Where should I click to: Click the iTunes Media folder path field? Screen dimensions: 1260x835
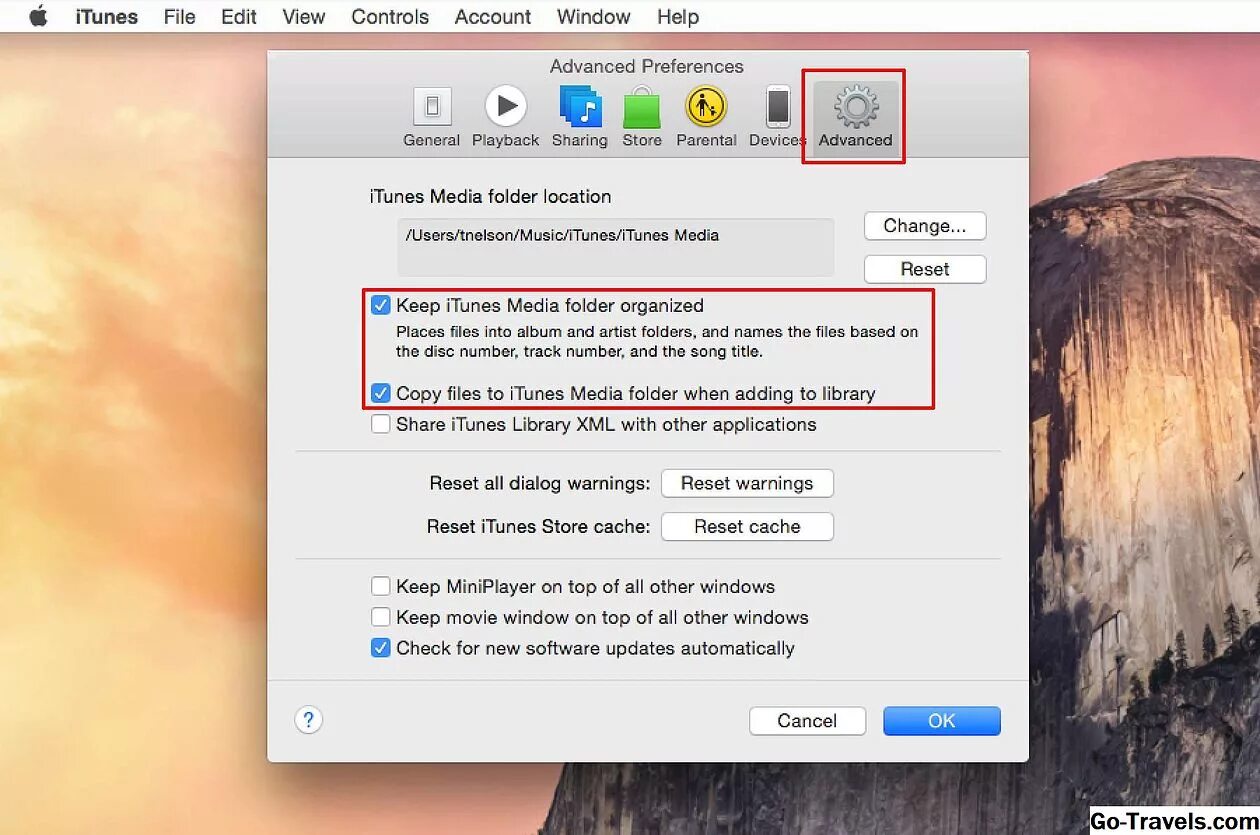(x=616, y=247)
